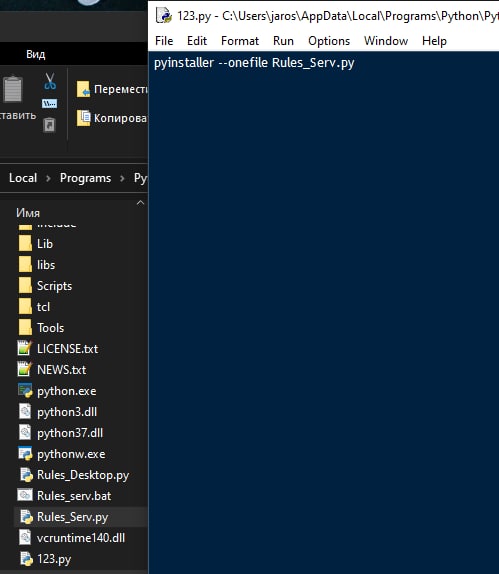
Task: Open the Format menu
Action: pos(240,41)
